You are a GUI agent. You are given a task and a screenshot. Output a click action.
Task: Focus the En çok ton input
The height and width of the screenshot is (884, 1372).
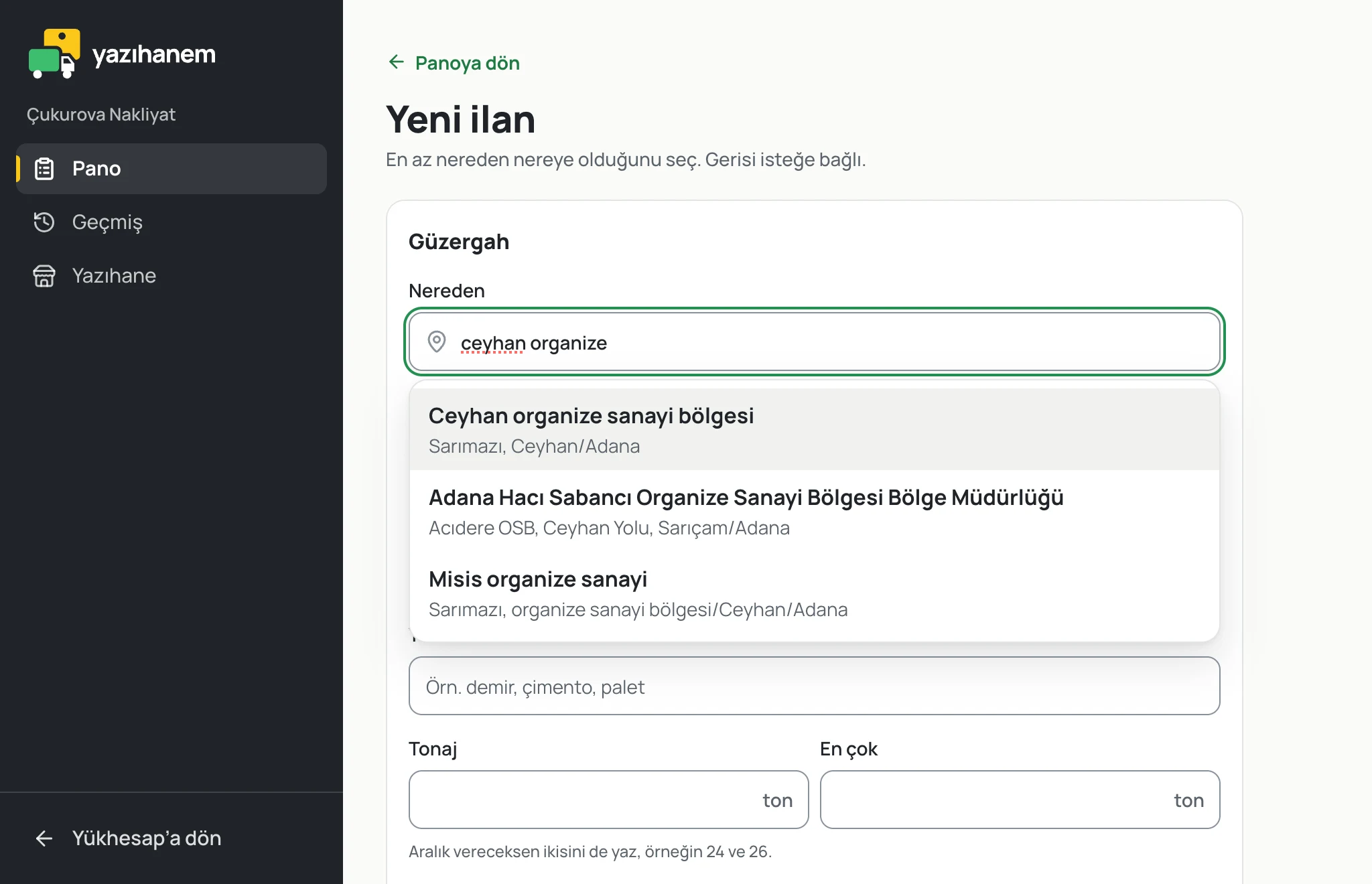[1020, 800]
